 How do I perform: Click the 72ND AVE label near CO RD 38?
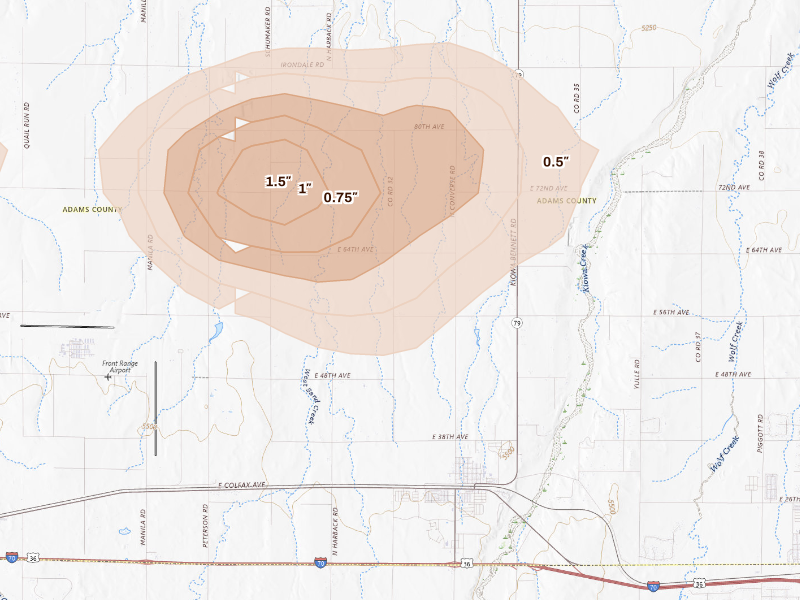tap(734, 187)
